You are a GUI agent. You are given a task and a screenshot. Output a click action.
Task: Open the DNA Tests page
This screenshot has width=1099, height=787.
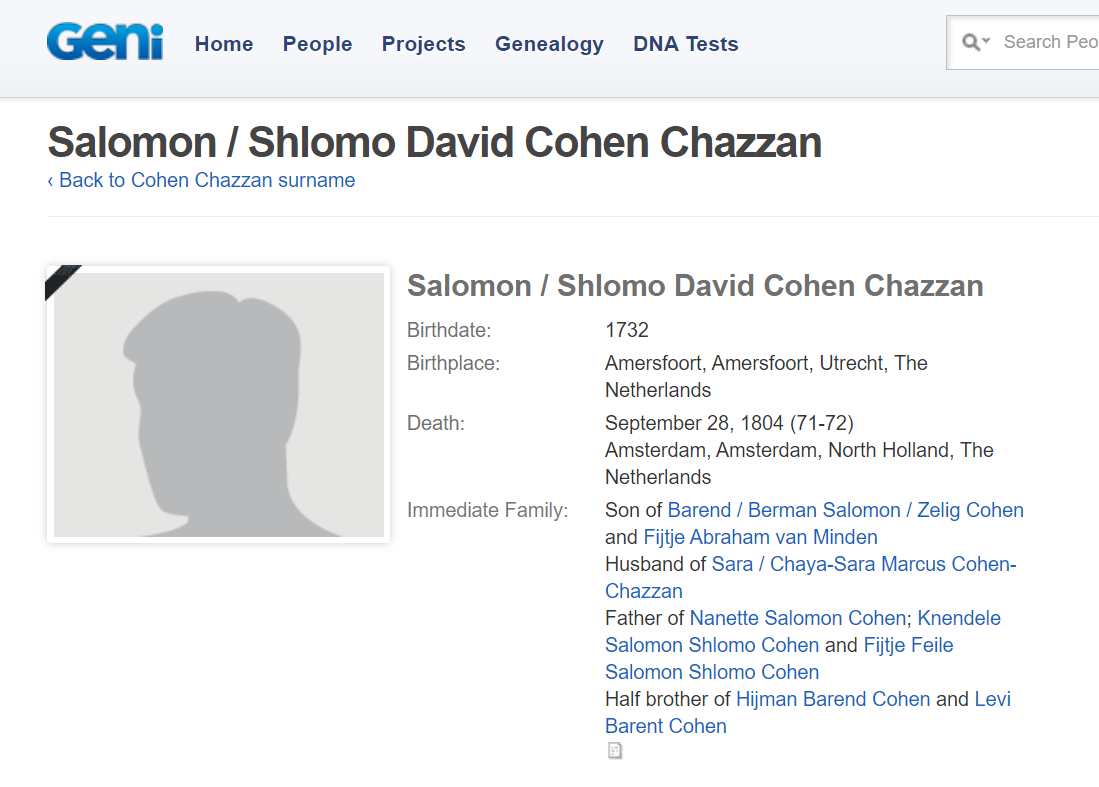[x=685, y=44]
